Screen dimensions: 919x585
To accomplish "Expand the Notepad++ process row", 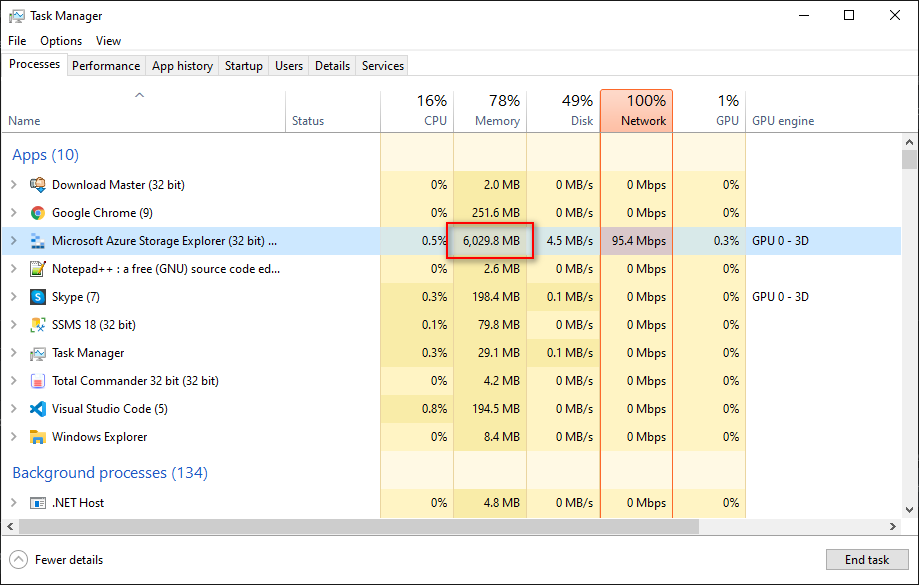I will (14, 269).
